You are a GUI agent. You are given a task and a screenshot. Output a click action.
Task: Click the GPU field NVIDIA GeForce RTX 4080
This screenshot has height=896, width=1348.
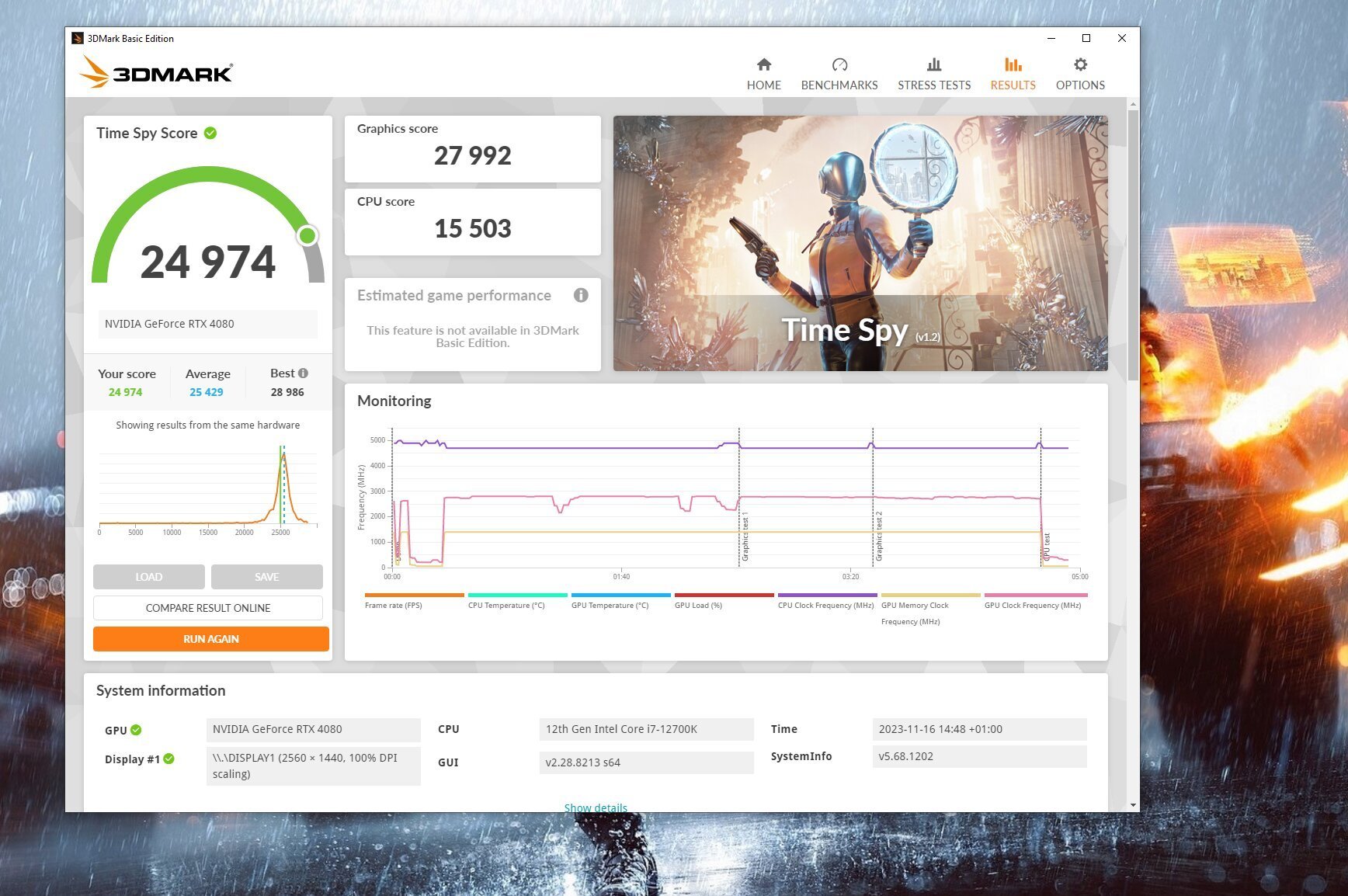coord(314,730)
